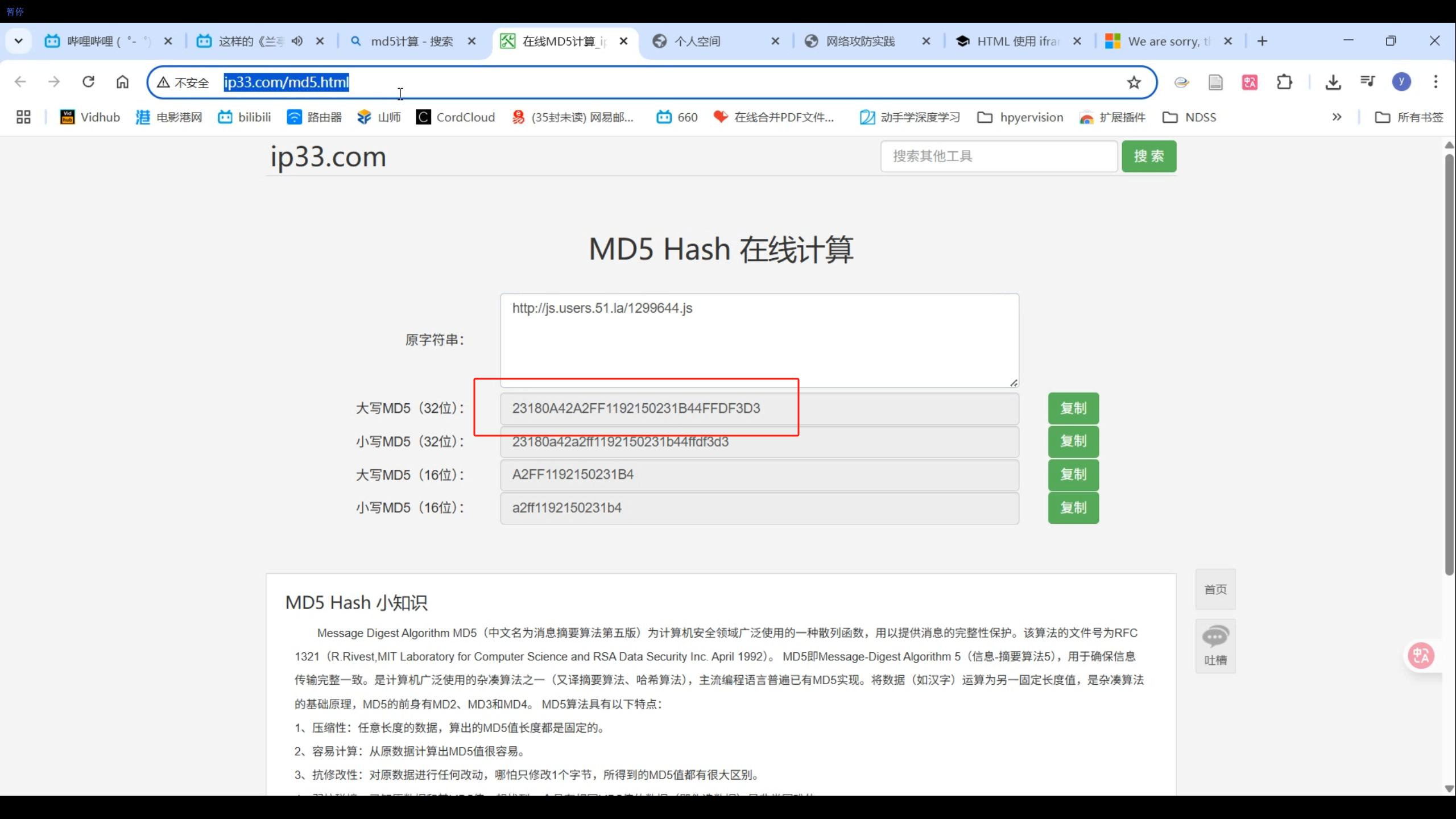The height and width of the screenshot is (819, 1456).
Task: Click the floating translate icon at right edge
Action: [x=1421, y=656]
